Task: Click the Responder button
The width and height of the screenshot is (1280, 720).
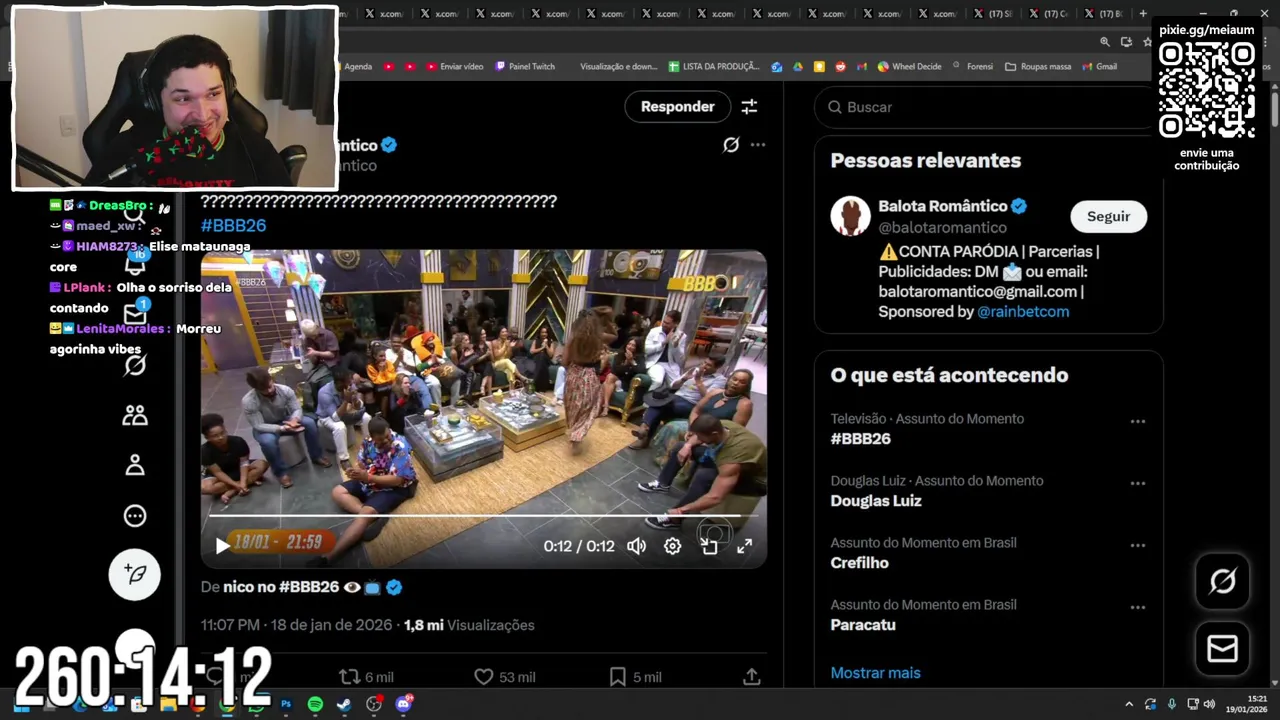Action: point(677,107)
